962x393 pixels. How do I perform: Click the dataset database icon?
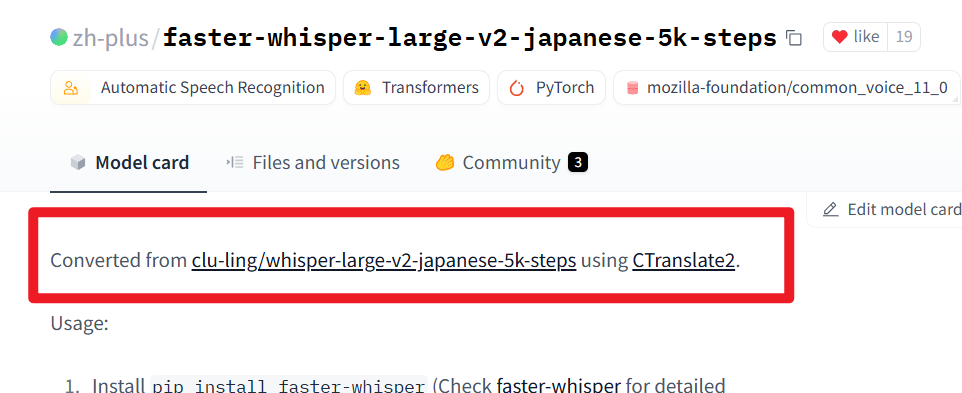[632, 88]
